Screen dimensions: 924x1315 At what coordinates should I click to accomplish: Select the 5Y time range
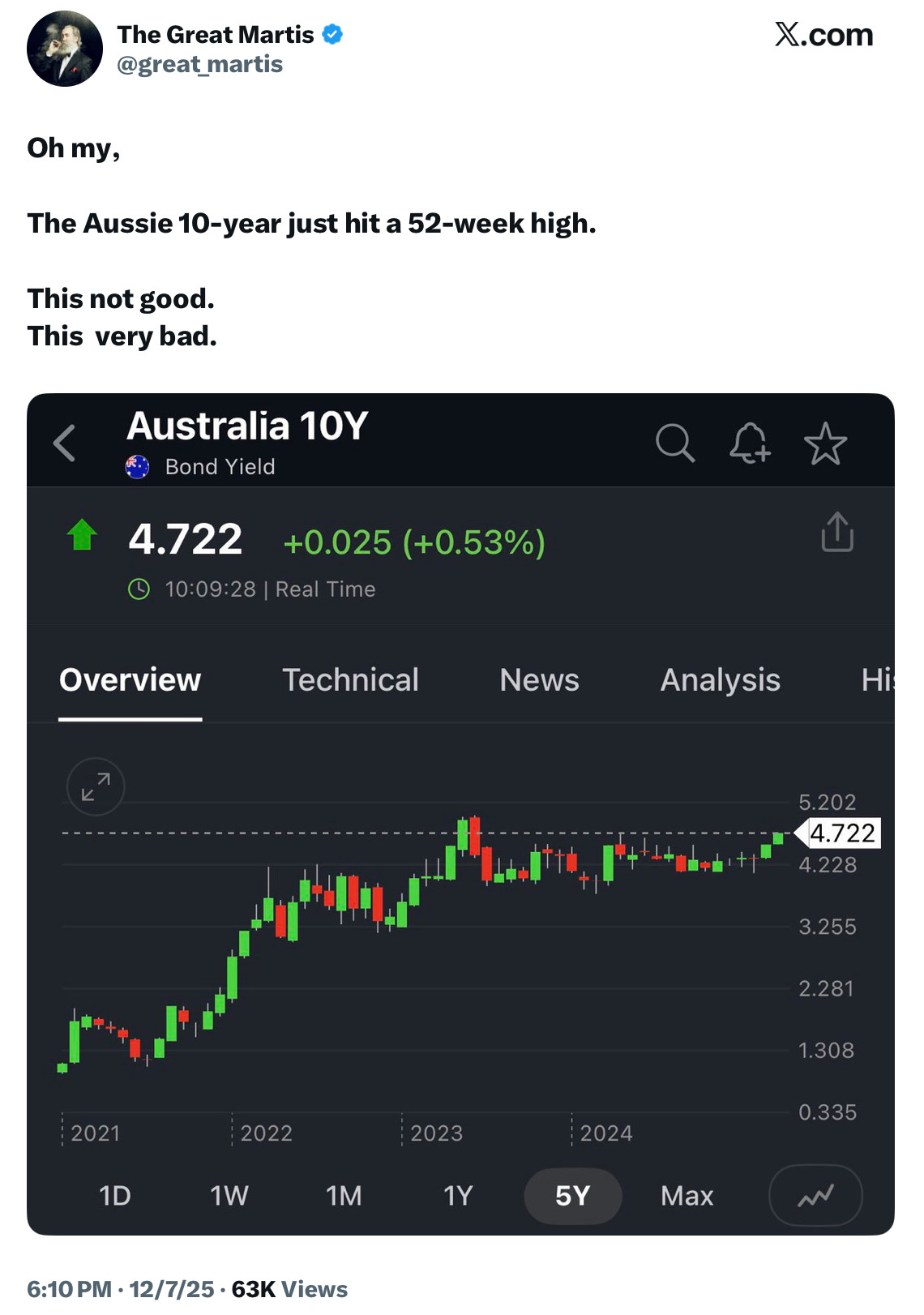[572, 1196]
